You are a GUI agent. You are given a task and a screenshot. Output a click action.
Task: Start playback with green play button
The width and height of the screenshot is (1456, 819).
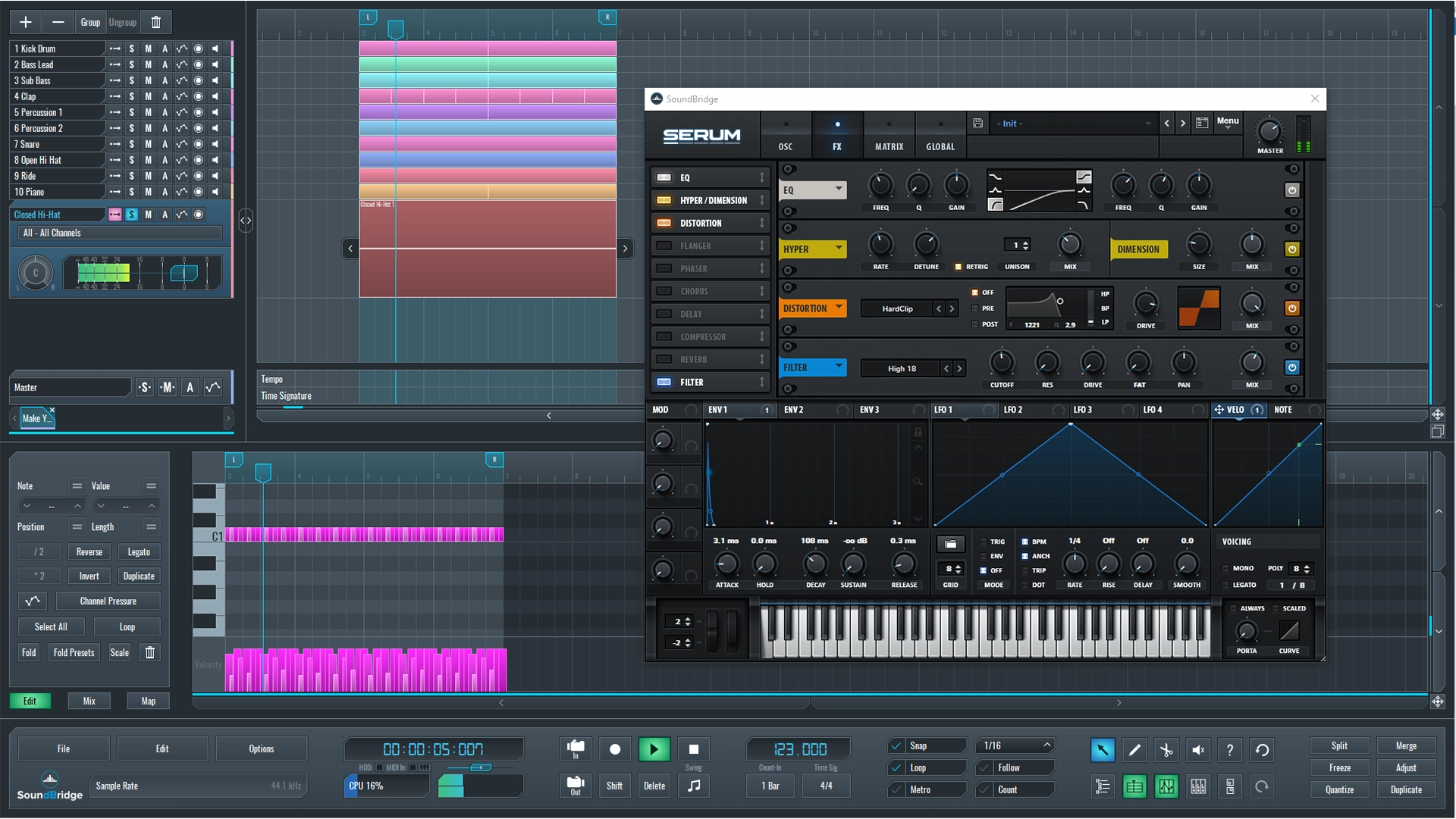point(654,749)
